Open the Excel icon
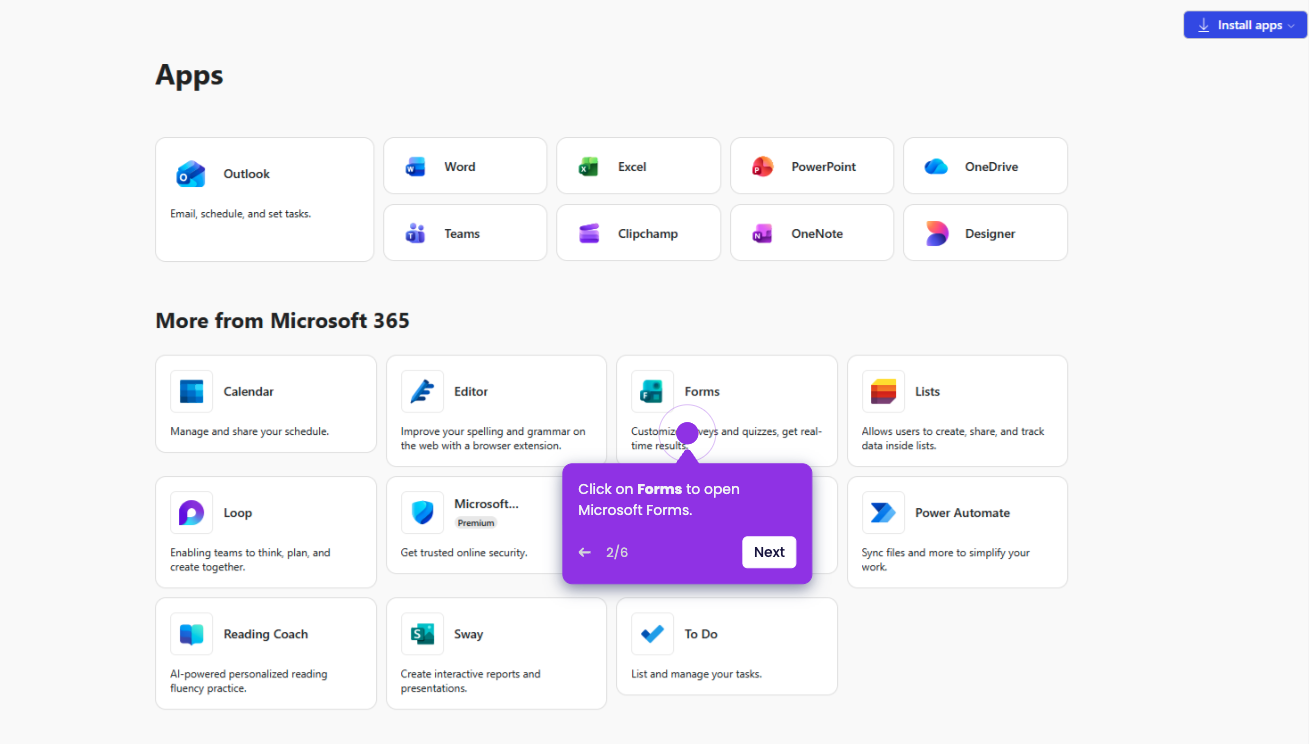Viewport: 1309px width, 744px height. click(589, 167)
